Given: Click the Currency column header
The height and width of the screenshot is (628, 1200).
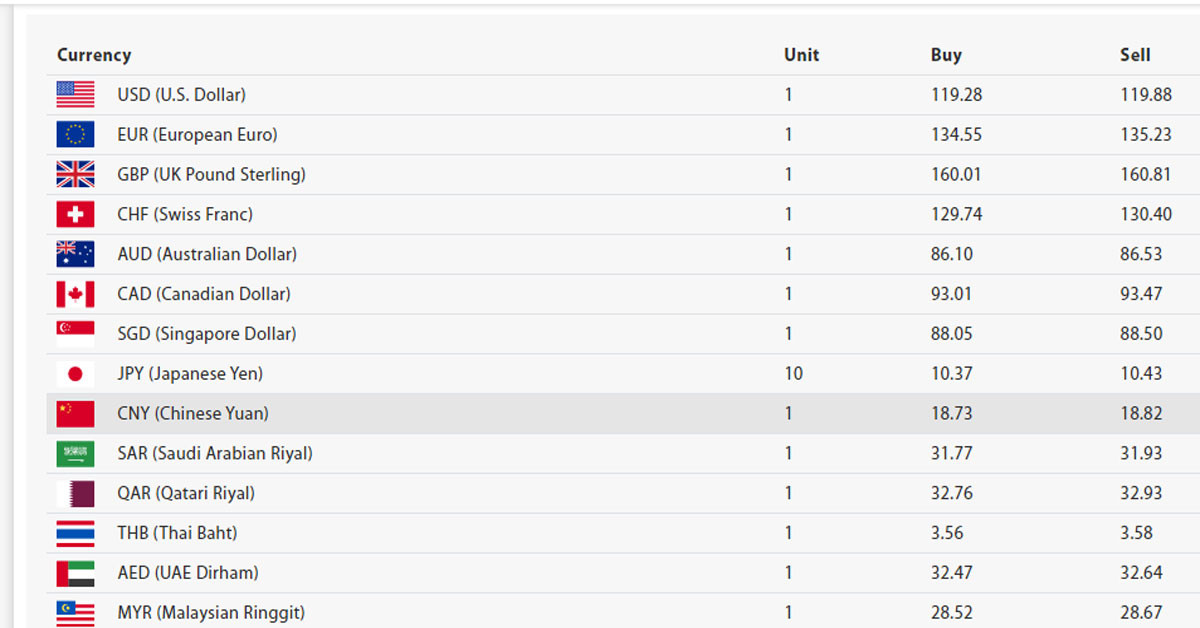Looking at the screenshot, I should 94,55.
